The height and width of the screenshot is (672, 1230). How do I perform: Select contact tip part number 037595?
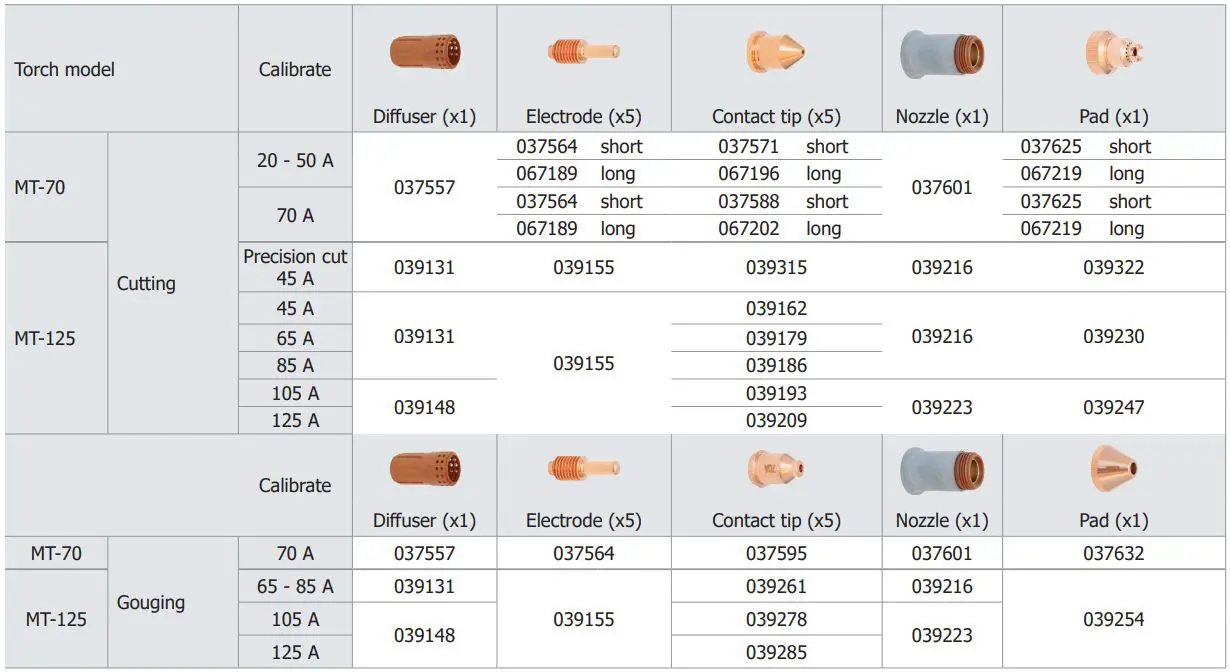coord(776,553)
